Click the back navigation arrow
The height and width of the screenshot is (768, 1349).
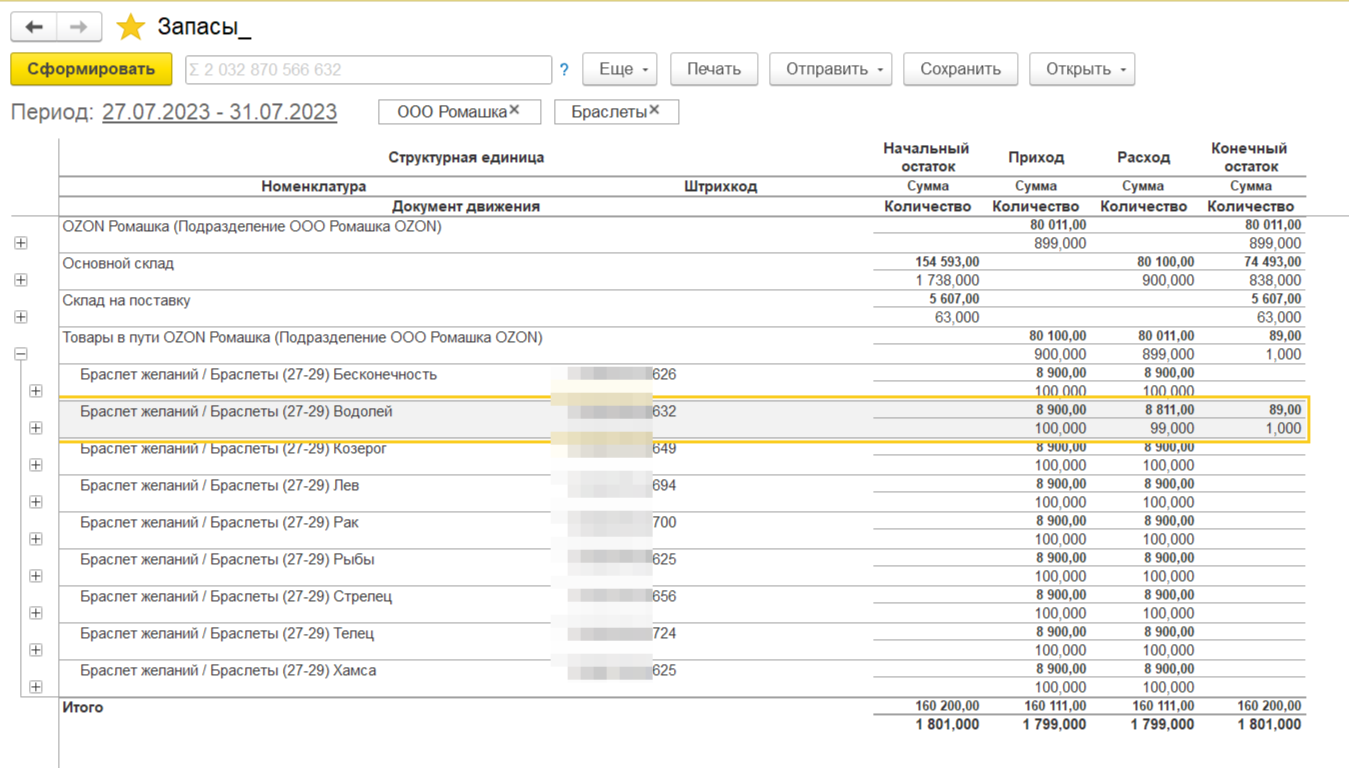(34, 27)
